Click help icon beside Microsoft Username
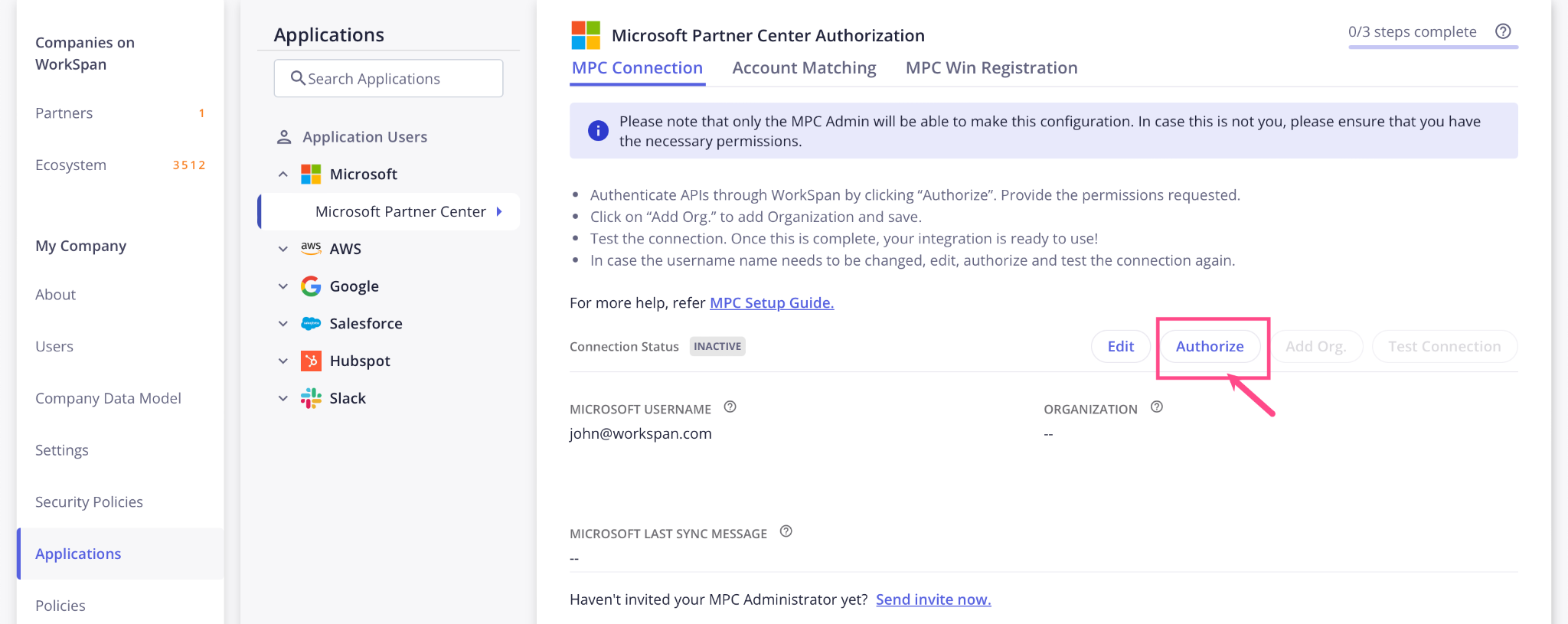 730,407
